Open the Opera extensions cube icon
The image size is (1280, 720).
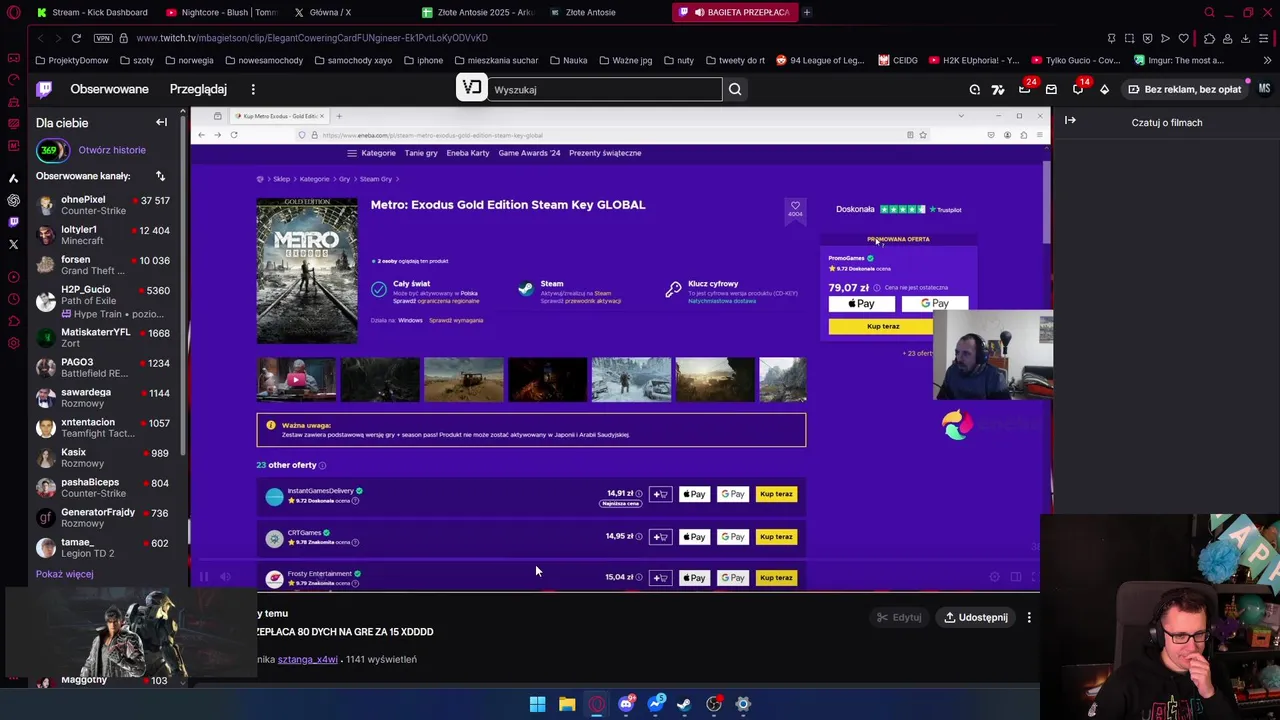pyautogui.click(x=1209, y=38)
